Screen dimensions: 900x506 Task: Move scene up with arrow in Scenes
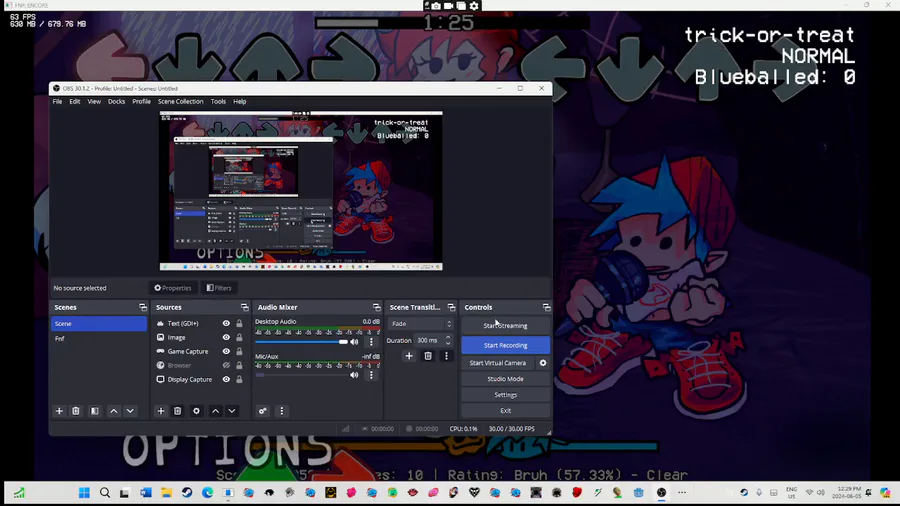pos(114,411)
